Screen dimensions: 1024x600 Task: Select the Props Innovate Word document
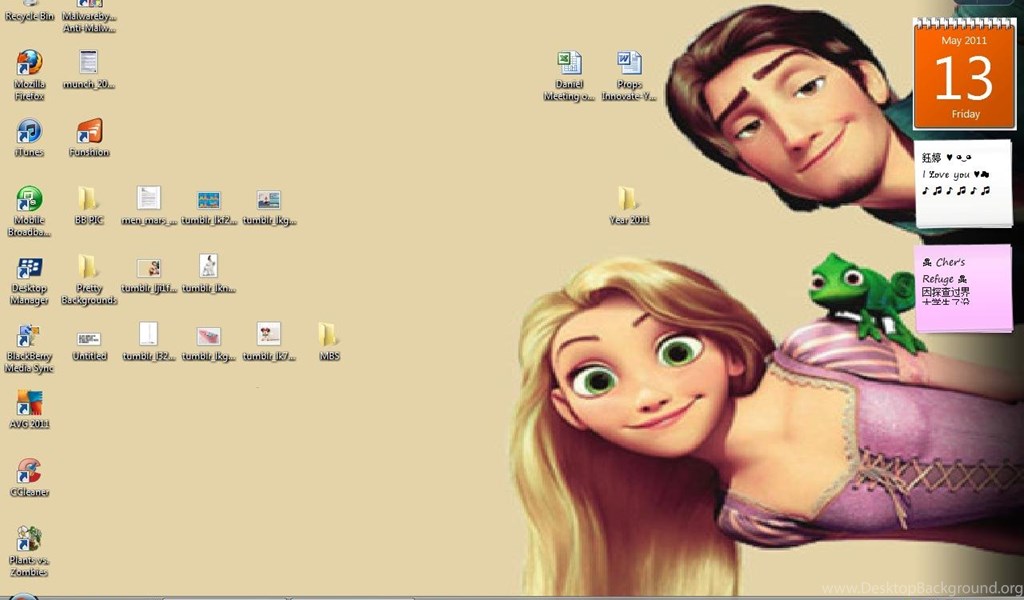point(630,76)
